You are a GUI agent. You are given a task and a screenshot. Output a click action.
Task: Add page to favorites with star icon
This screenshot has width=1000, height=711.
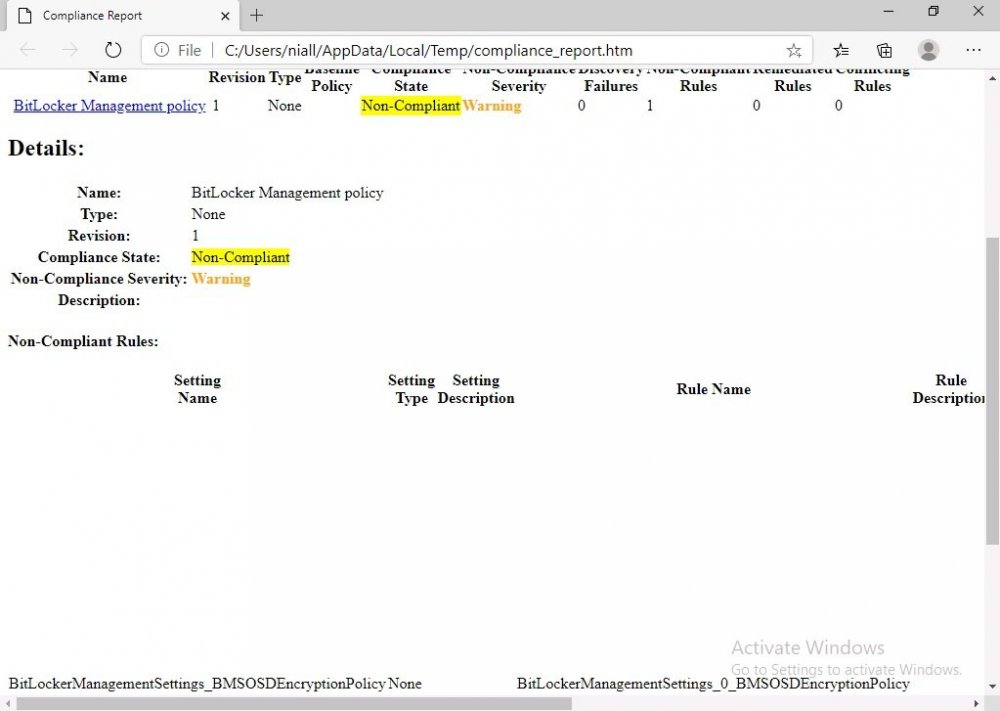793,50
